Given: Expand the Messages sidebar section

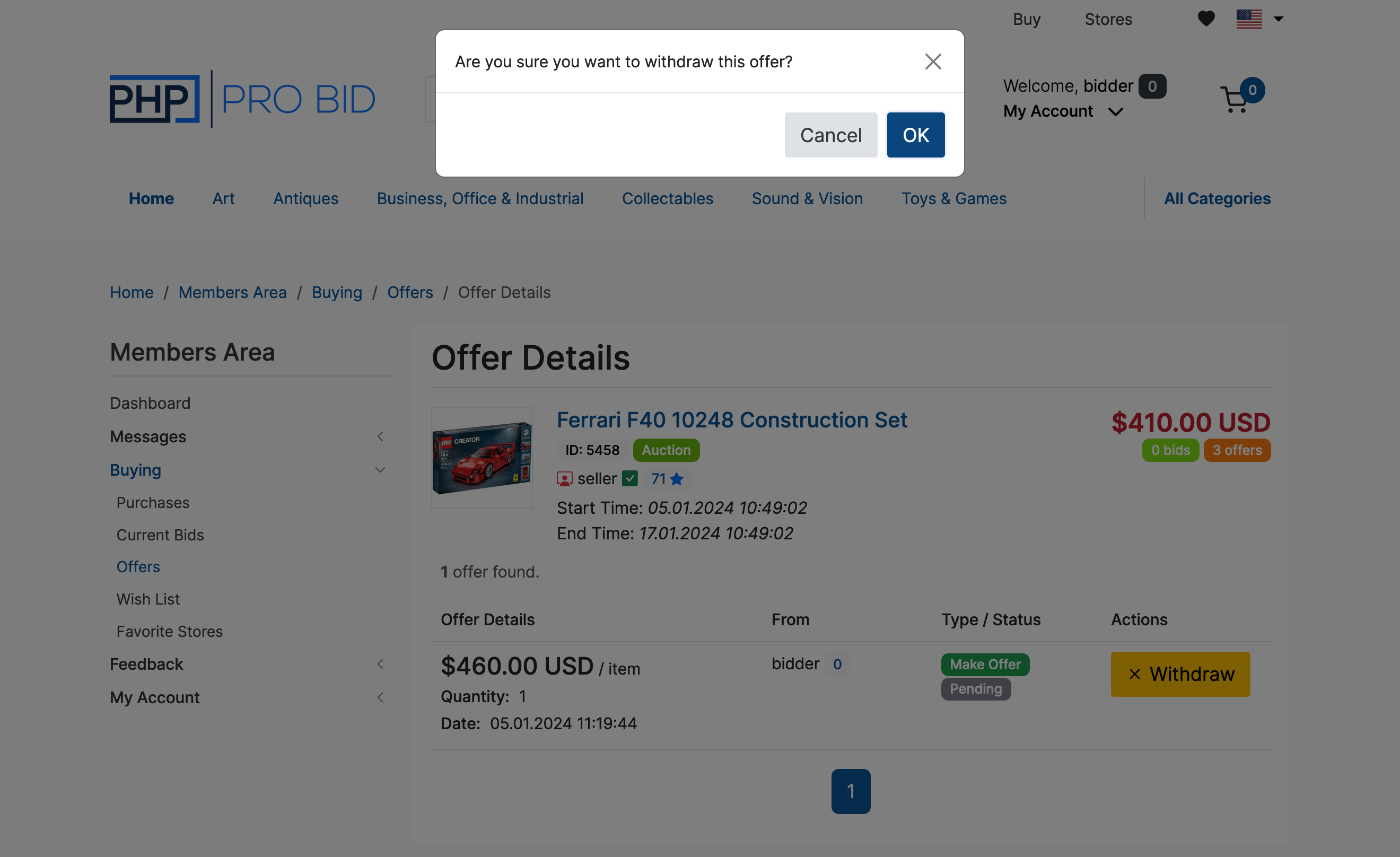Looking at the screenshot, I should [x=380, y=436].
